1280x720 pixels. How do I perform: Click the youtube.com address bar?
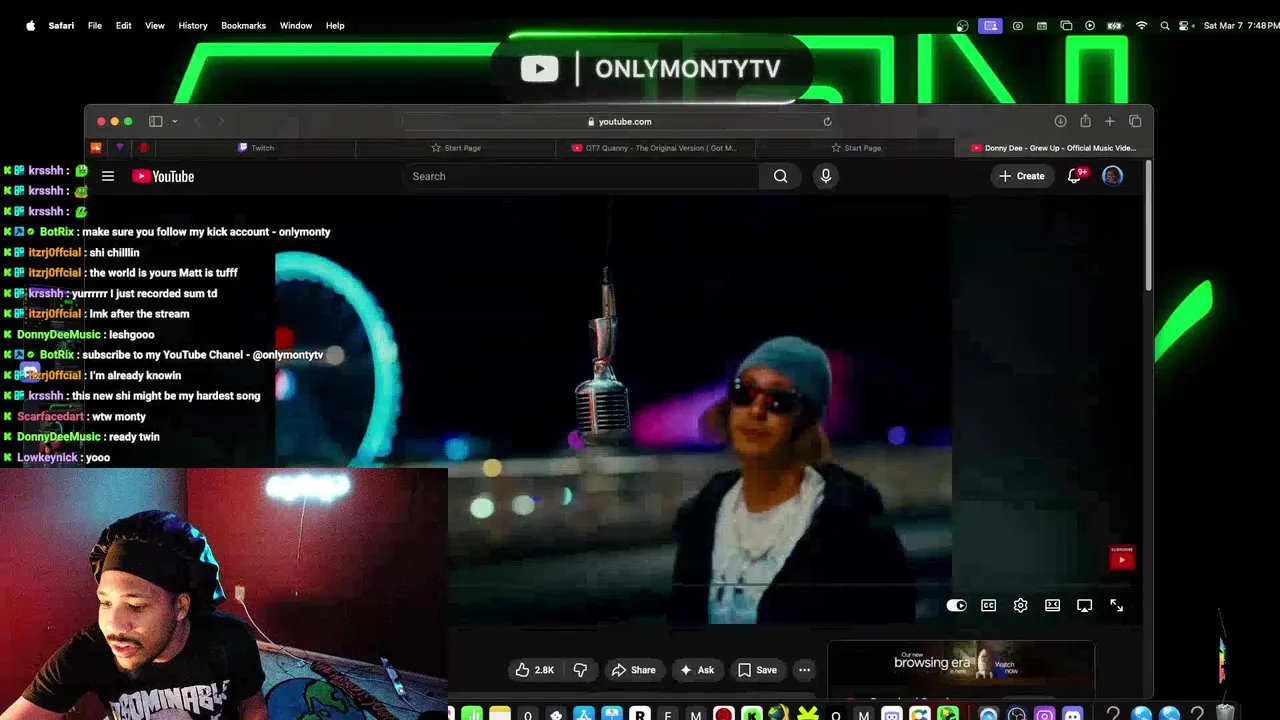coord(618,121)
